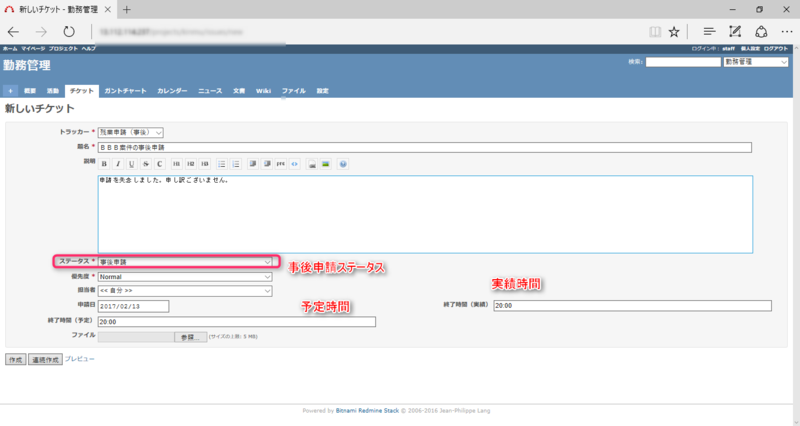The width and height of the screenshot is (800, 426).
Task: Click the ホーム top menu link
Action: 10,48
